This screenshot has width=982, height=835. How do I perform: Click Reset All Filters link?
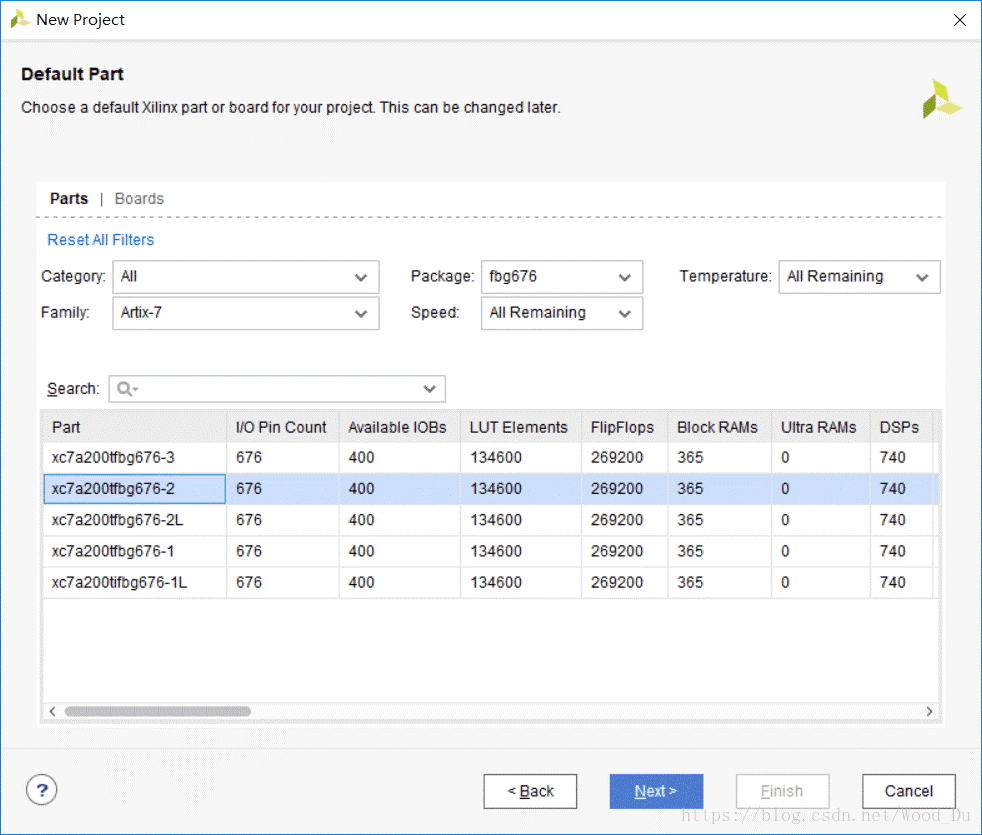[x=101, y=240]
